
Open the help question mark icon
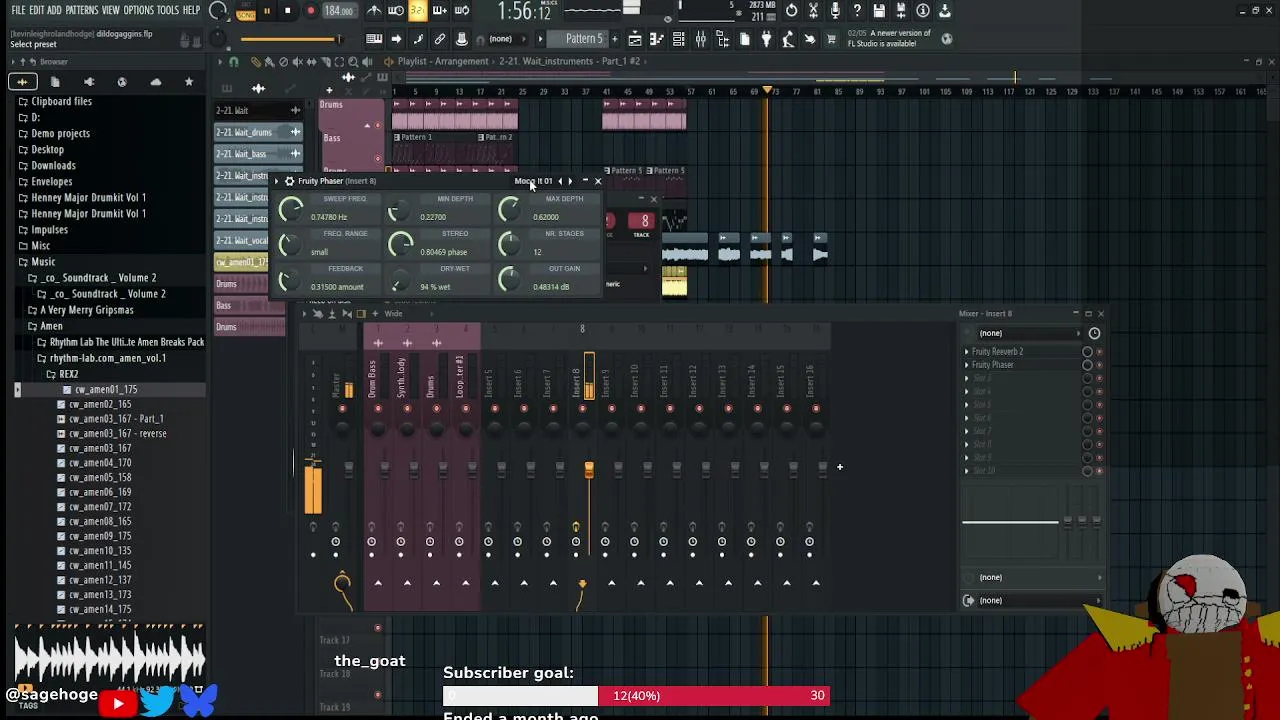[857, 11]
